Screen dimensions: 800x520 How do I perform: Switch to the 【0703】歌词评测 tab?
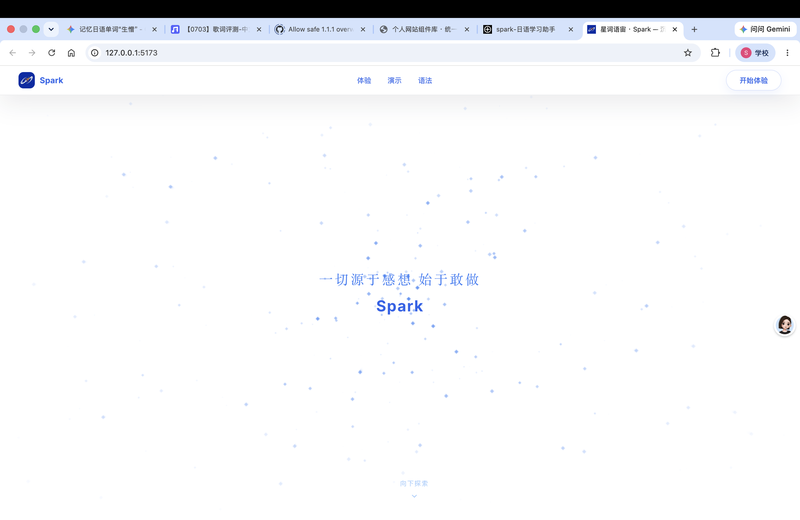point(217,29)
